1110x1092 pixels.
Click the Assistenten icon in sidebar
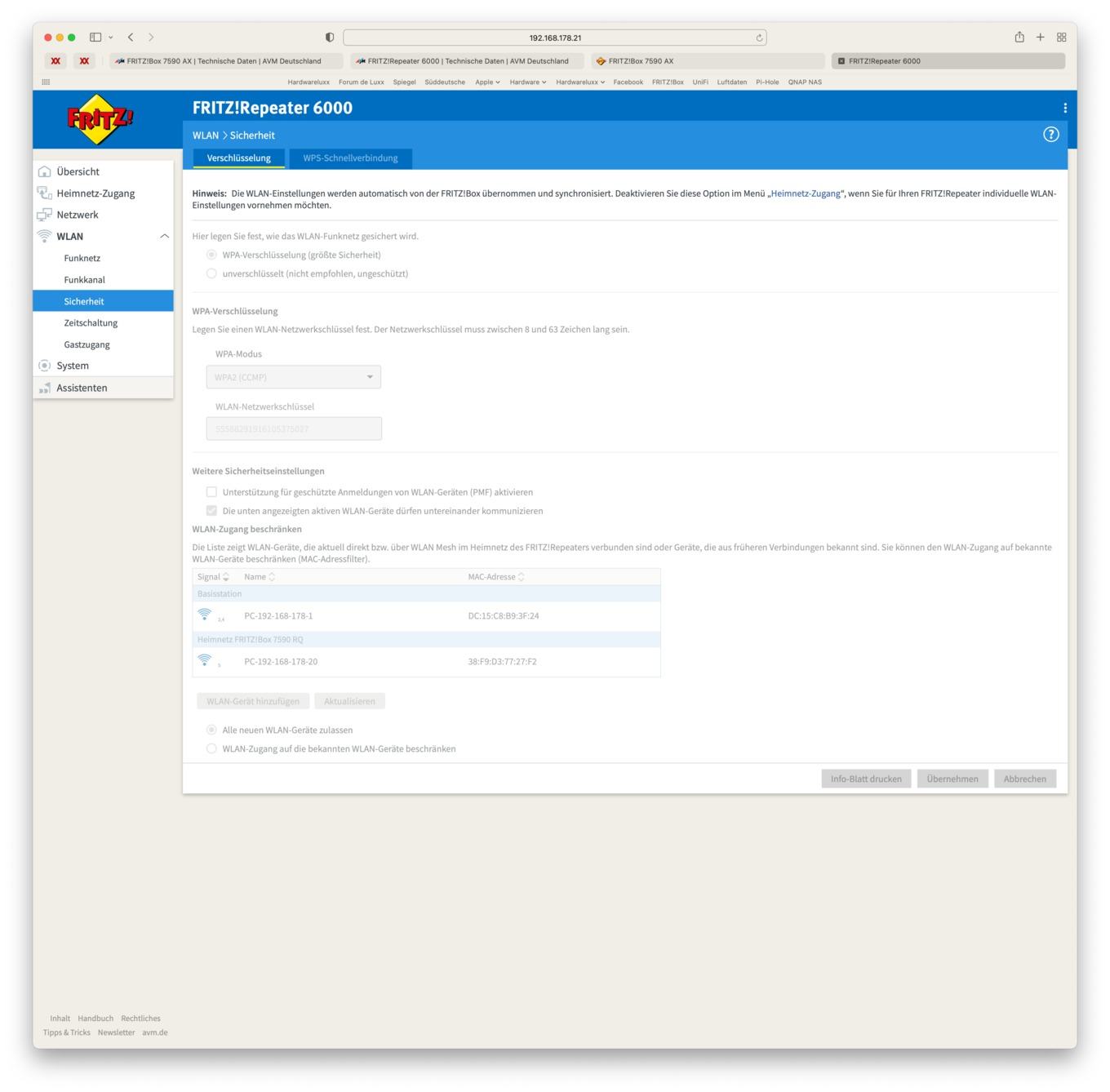tap(45, 388)
